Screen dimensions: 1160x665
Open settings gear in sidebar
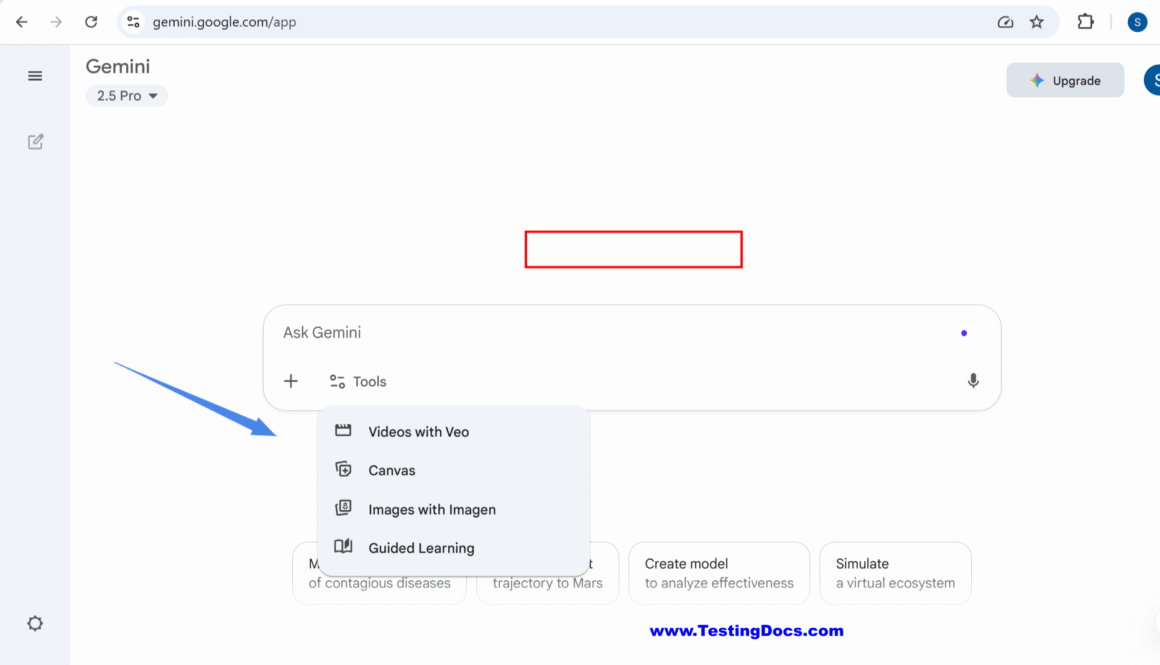(35, 623)
